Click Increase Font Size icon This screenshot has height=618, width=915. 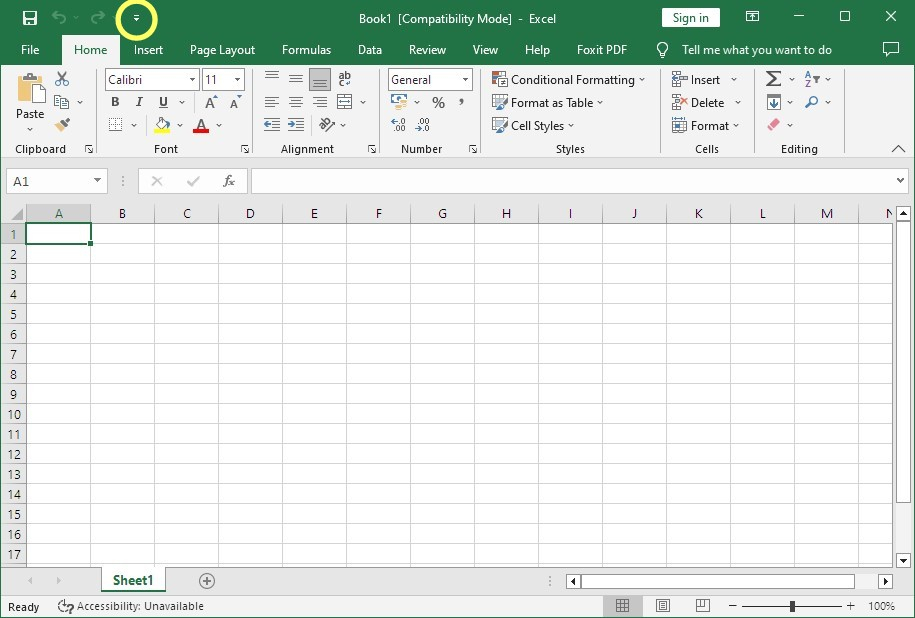(x=211, y=103)
